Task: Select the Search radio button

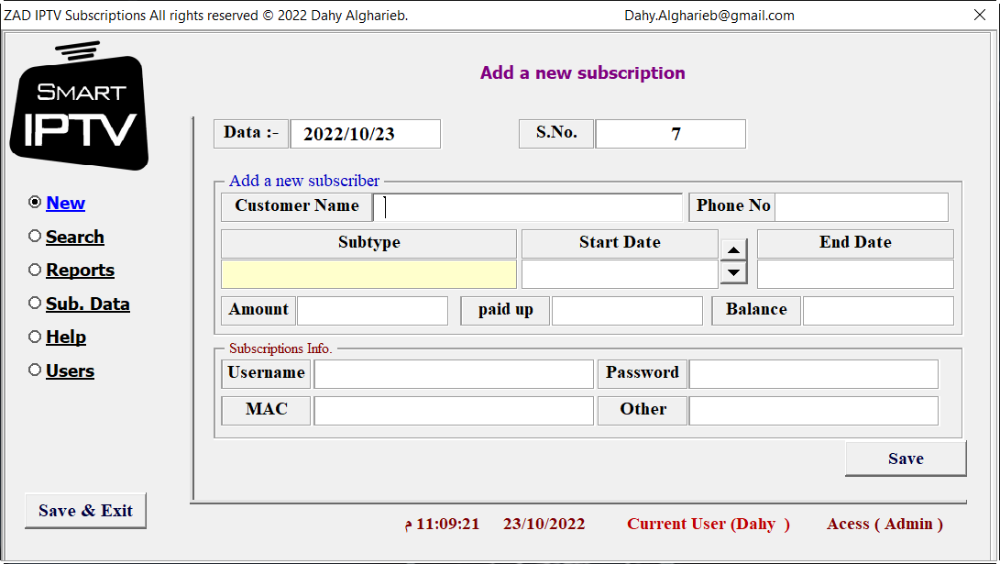Action: point(35,236)
